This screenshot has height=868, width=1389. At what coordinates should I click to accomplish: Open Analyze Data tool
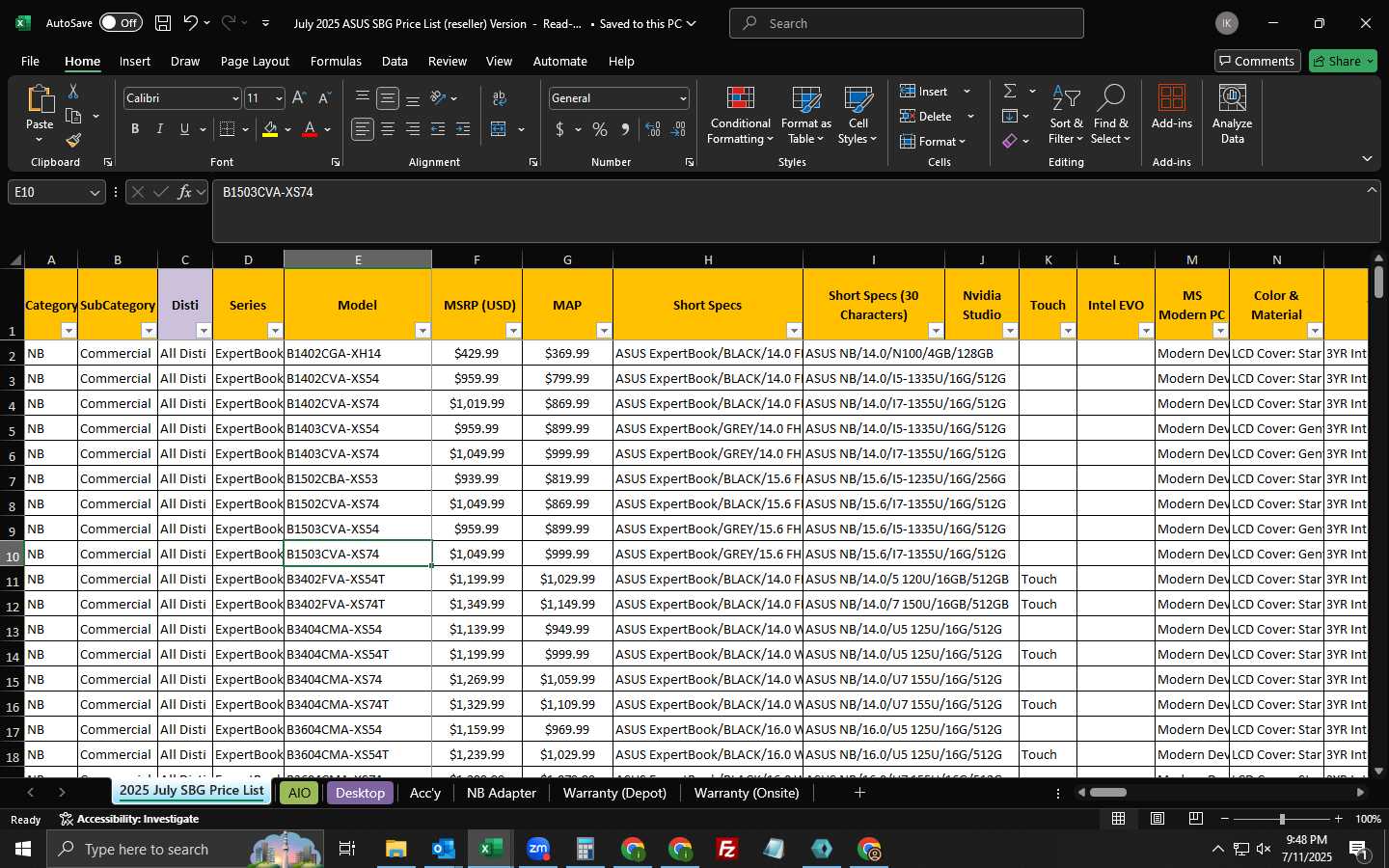[x=1233, y=114]
